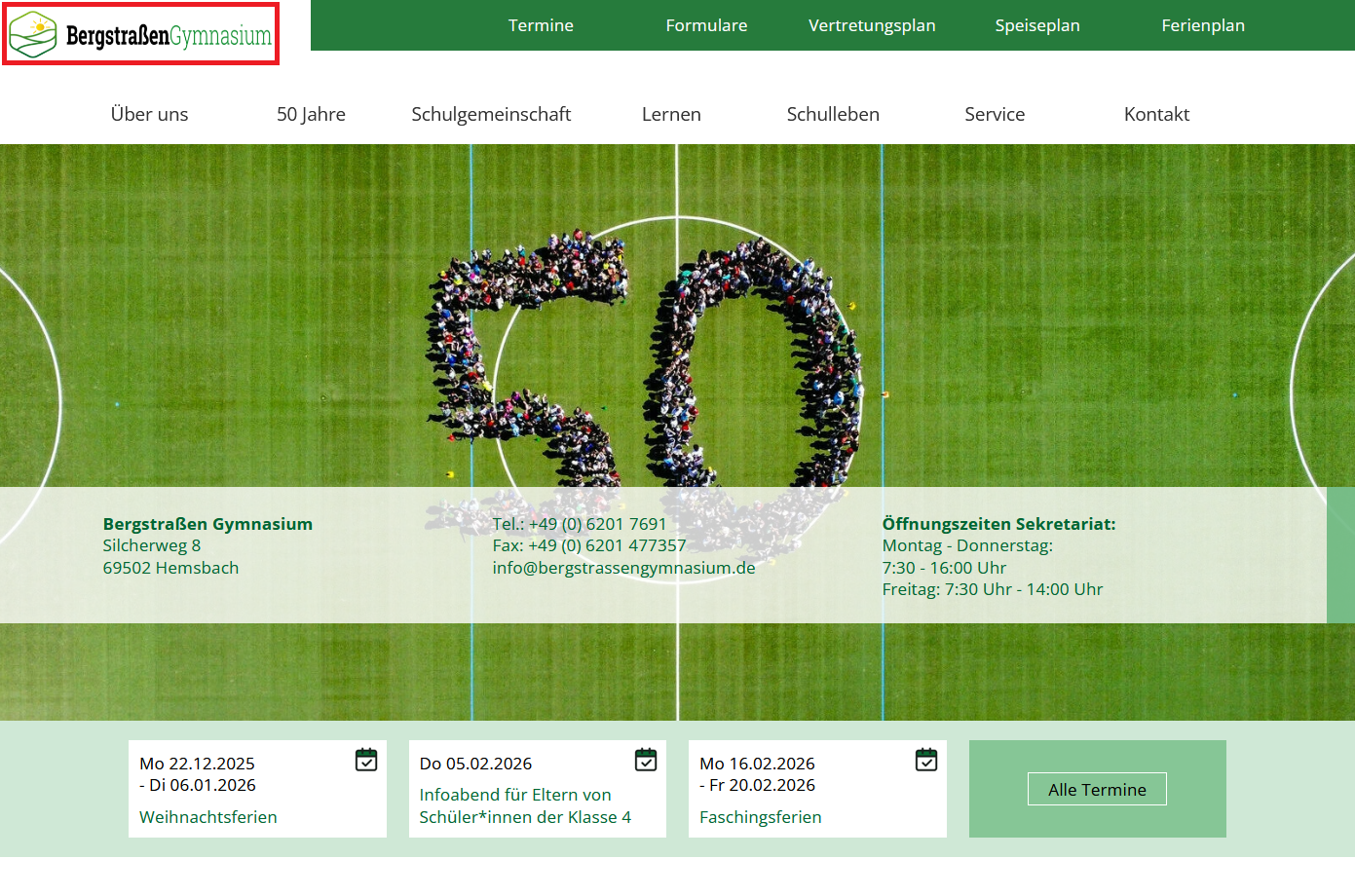Open the Vertretungsplan
Viewport: 1355px width, 896px height.
click(872, 25)
